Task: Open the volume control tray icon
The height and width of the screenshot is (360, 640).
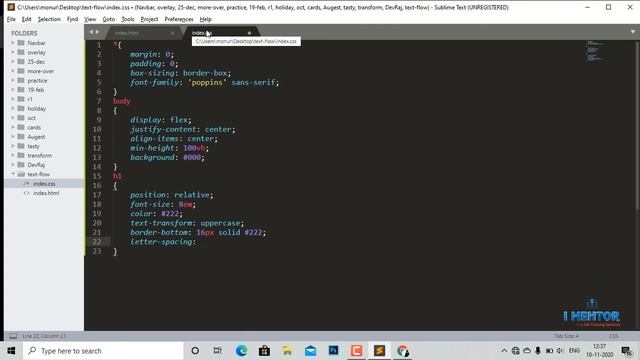Action: coord(560,351)
